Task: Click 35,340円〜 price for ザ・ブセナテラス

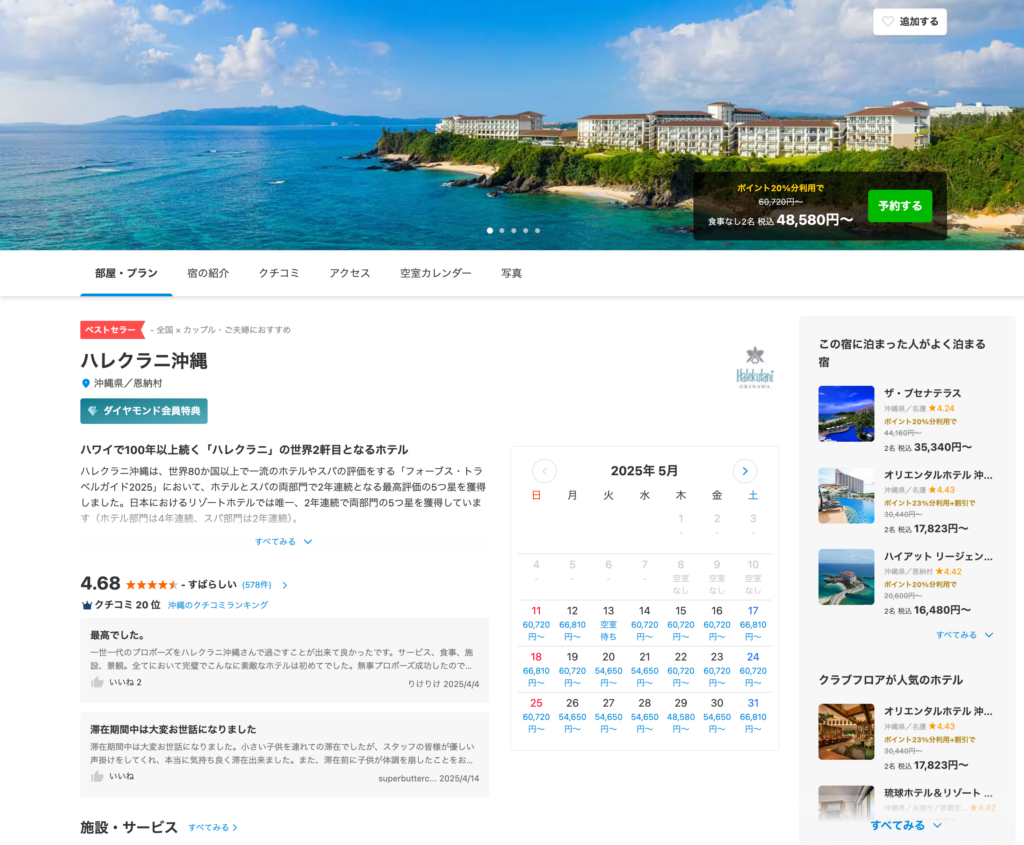Action: [x=942, y=447]
